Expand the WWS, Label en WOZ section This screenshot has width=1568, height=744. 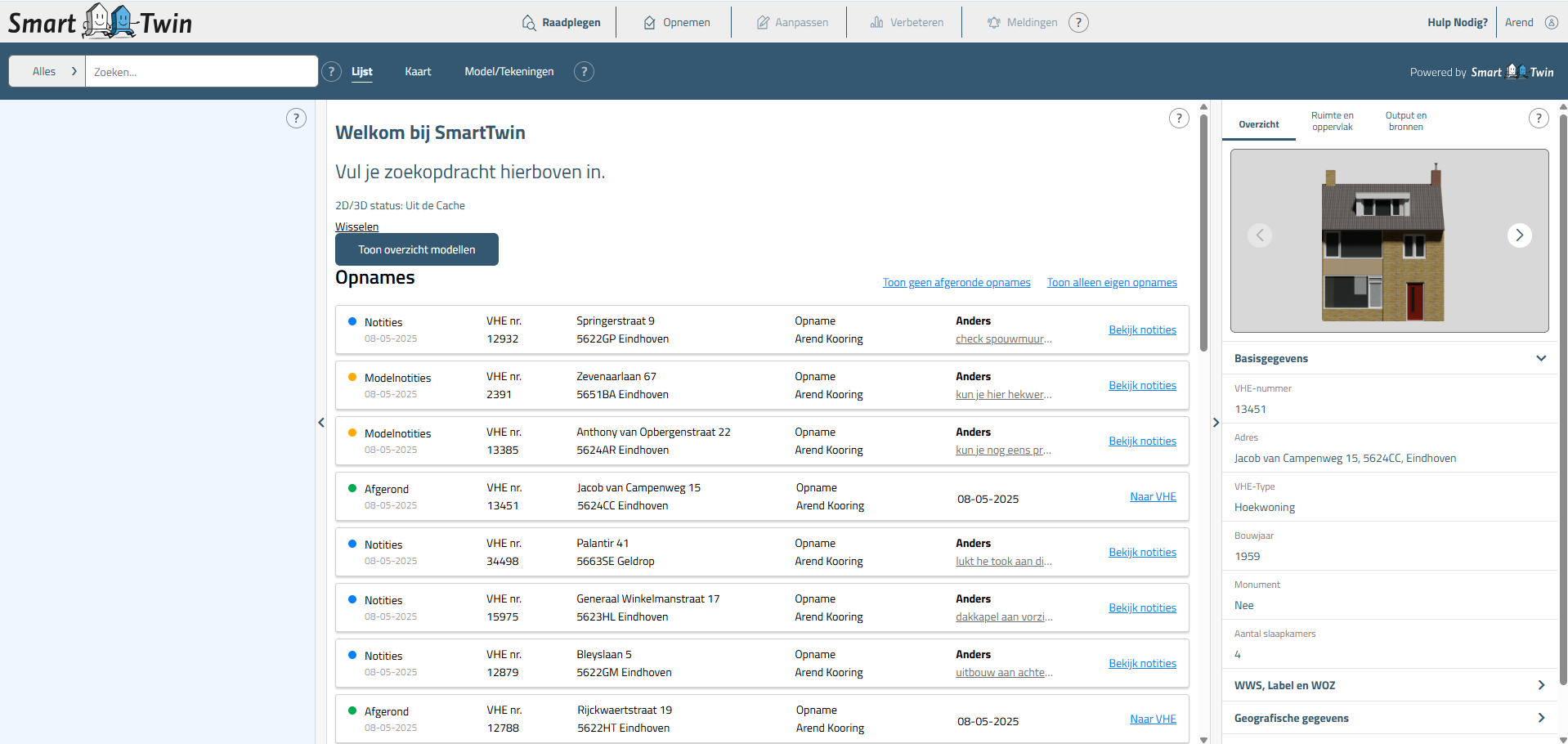pyautogui.click(x=1540, y=685)
